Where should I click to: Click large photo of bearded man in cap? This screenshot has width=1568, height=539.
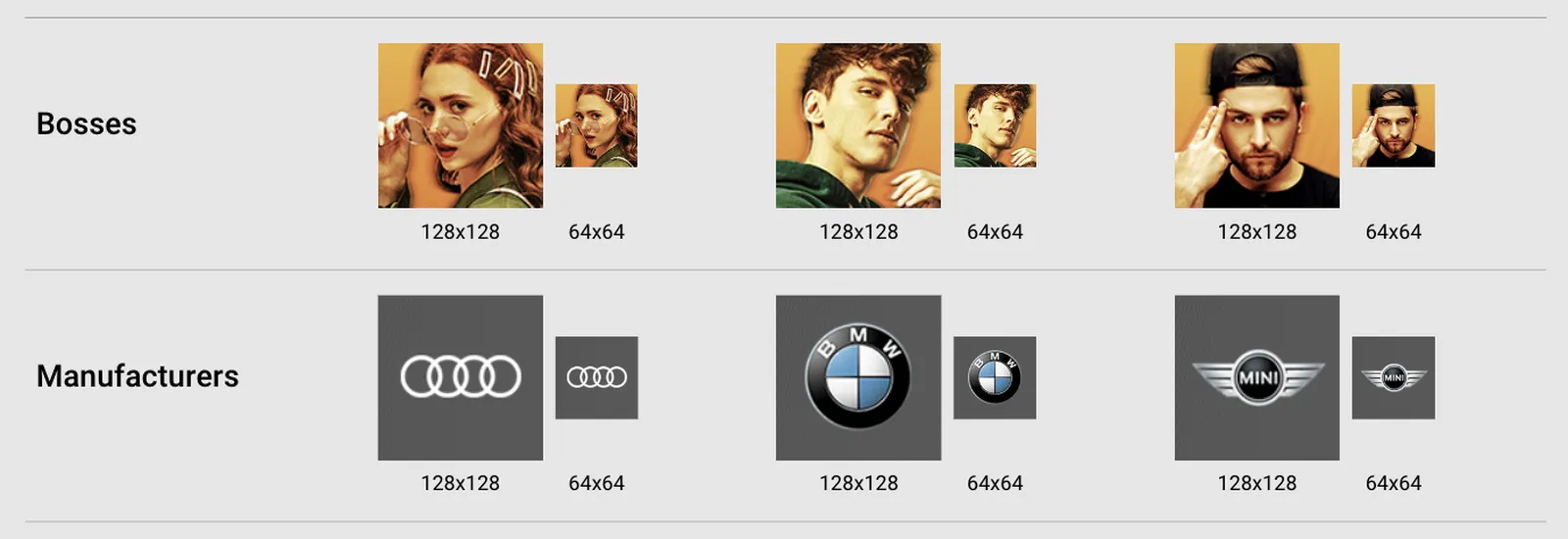point(1256,125)
